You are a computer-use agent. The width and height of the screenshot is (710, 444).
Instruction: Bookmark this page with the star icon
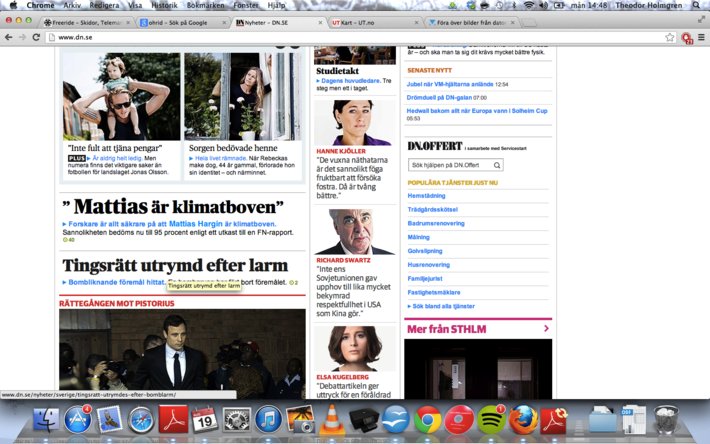670,37
